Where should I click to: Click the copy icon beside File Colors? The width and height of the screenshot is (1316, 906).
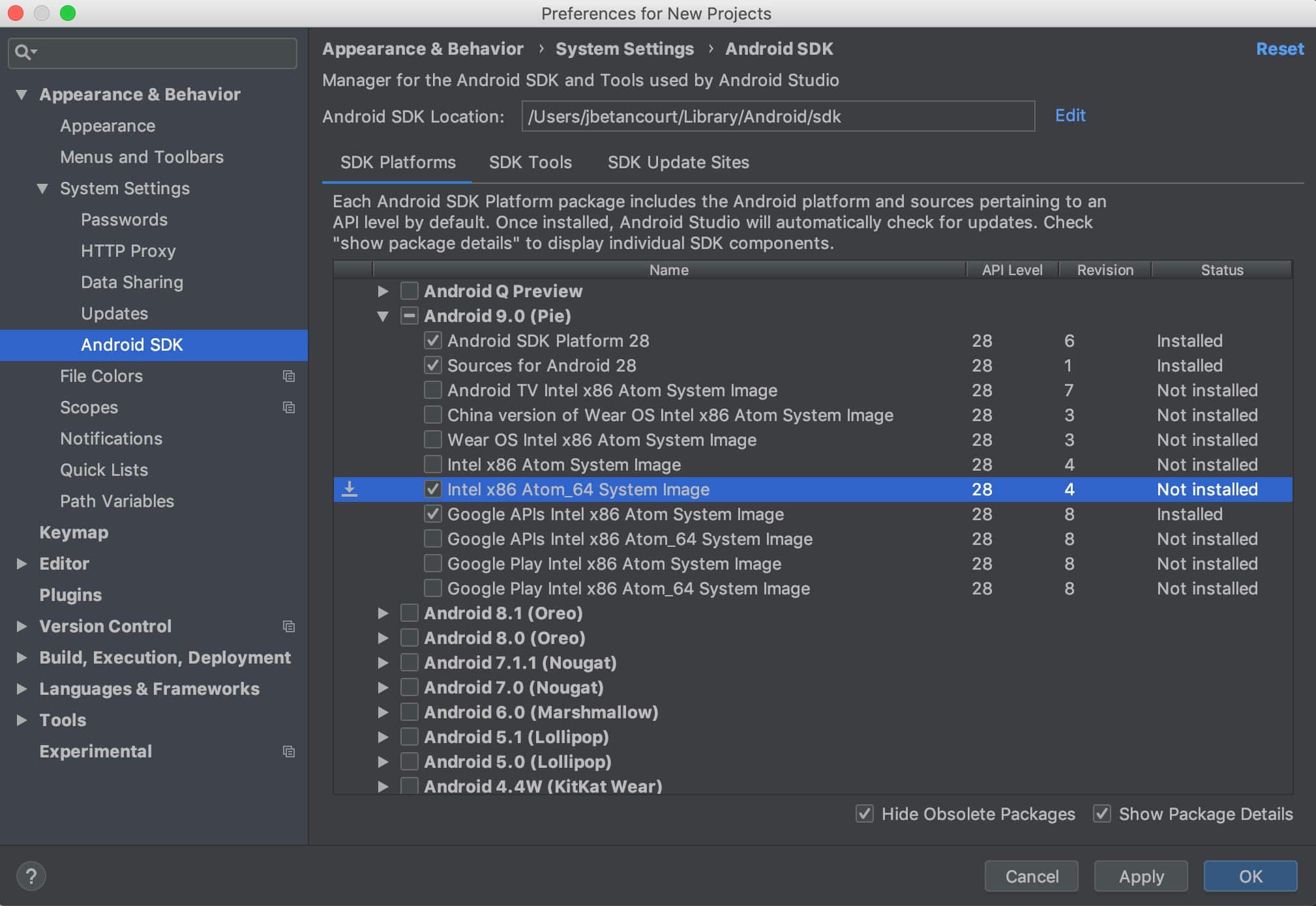click(289, 376)
